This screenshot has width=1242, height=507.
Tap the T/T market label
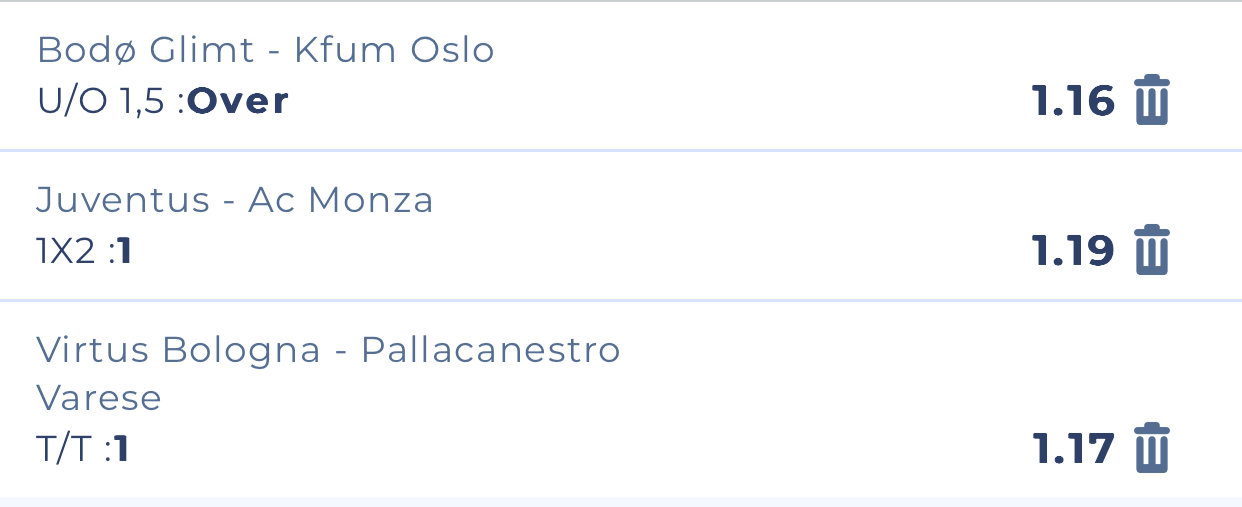click(64, 449)
